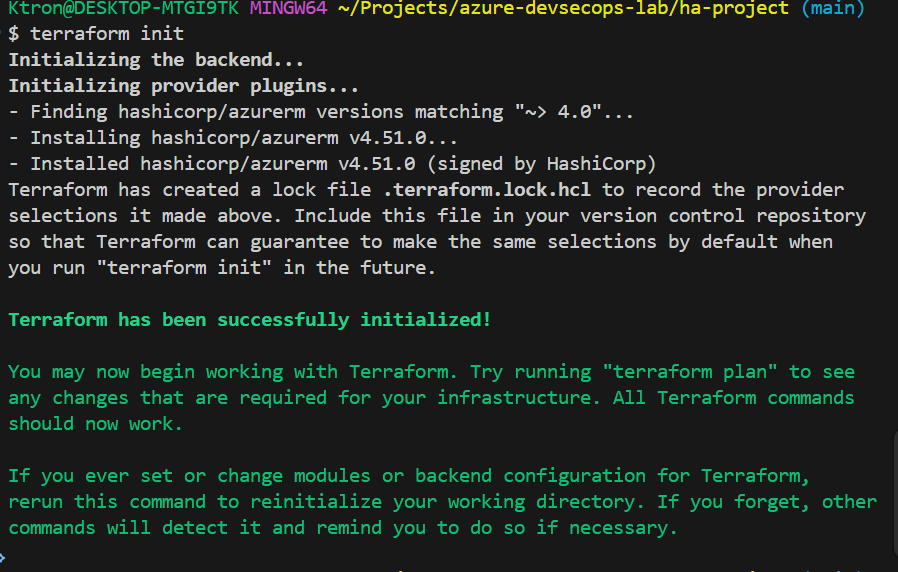Click the "~> 4.0" version constraint
898x572 pixels.
click(558, 112)
